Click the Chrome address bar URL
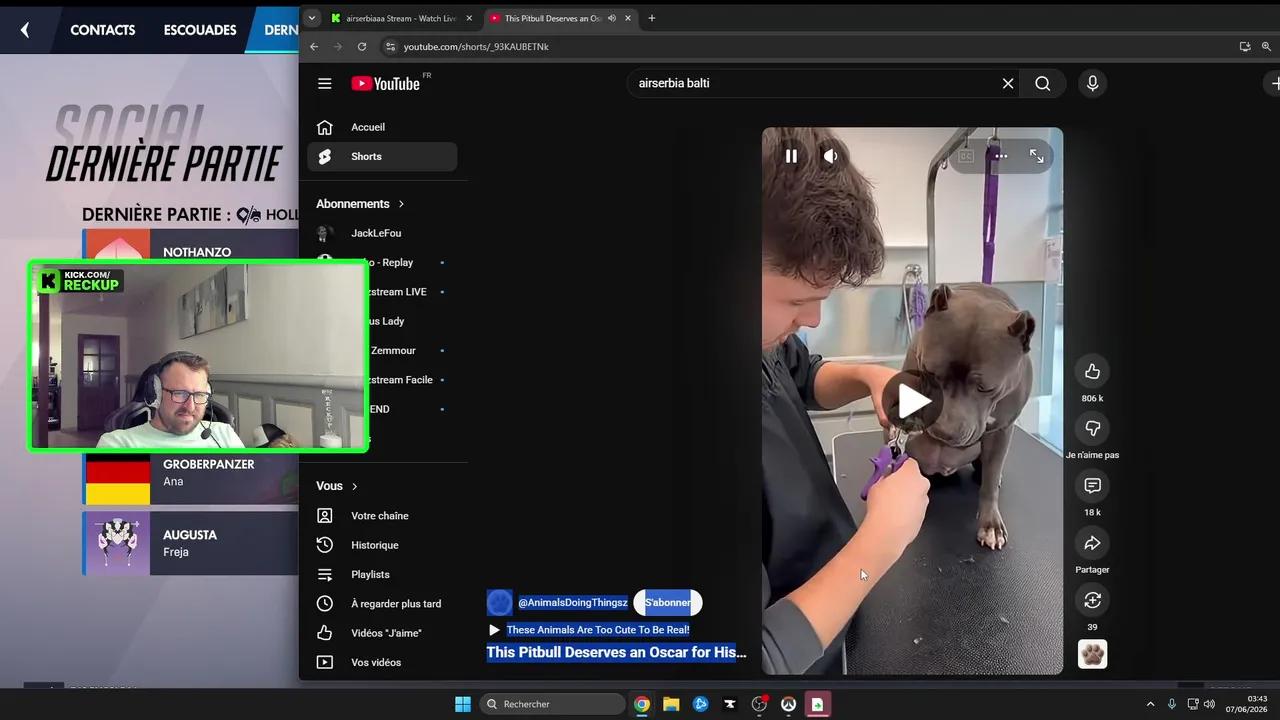1280x720 pixels. coord(476,47)
